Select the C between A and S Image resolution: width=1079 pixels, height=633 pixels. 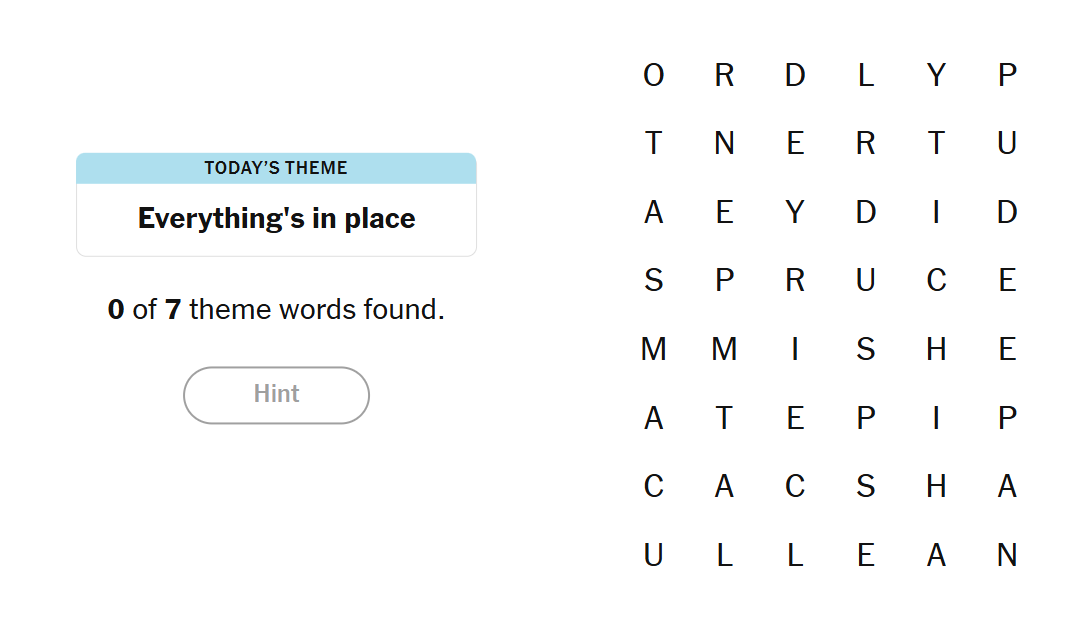point(795,487)
